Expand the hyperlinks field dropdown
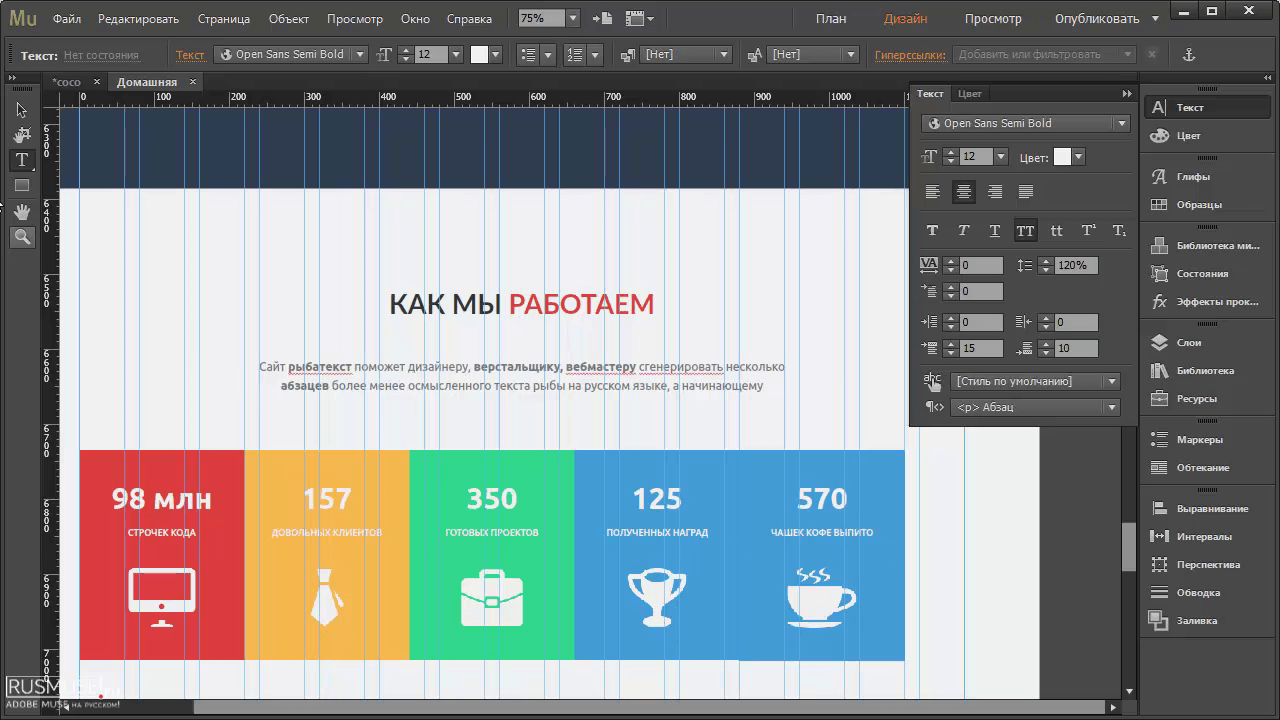Screen dimensions: 1280x720 click(x=1129, y=55)
